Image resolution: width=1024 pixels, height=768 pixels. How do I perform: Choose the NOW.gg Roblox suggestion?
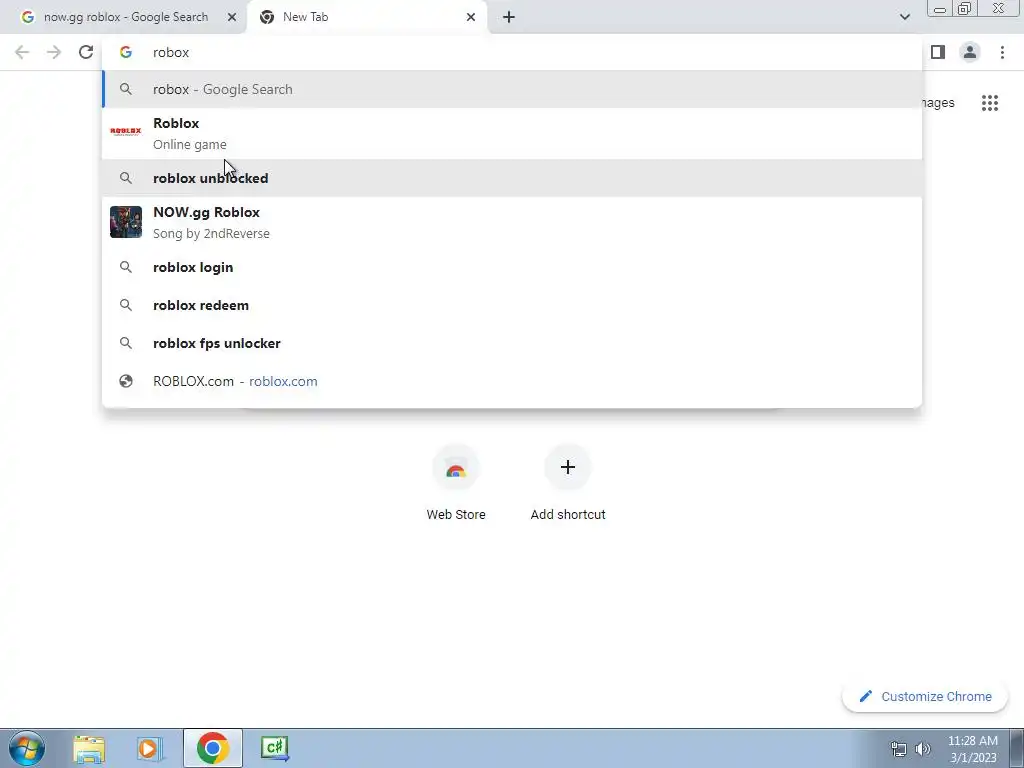(x=512, y=222)
